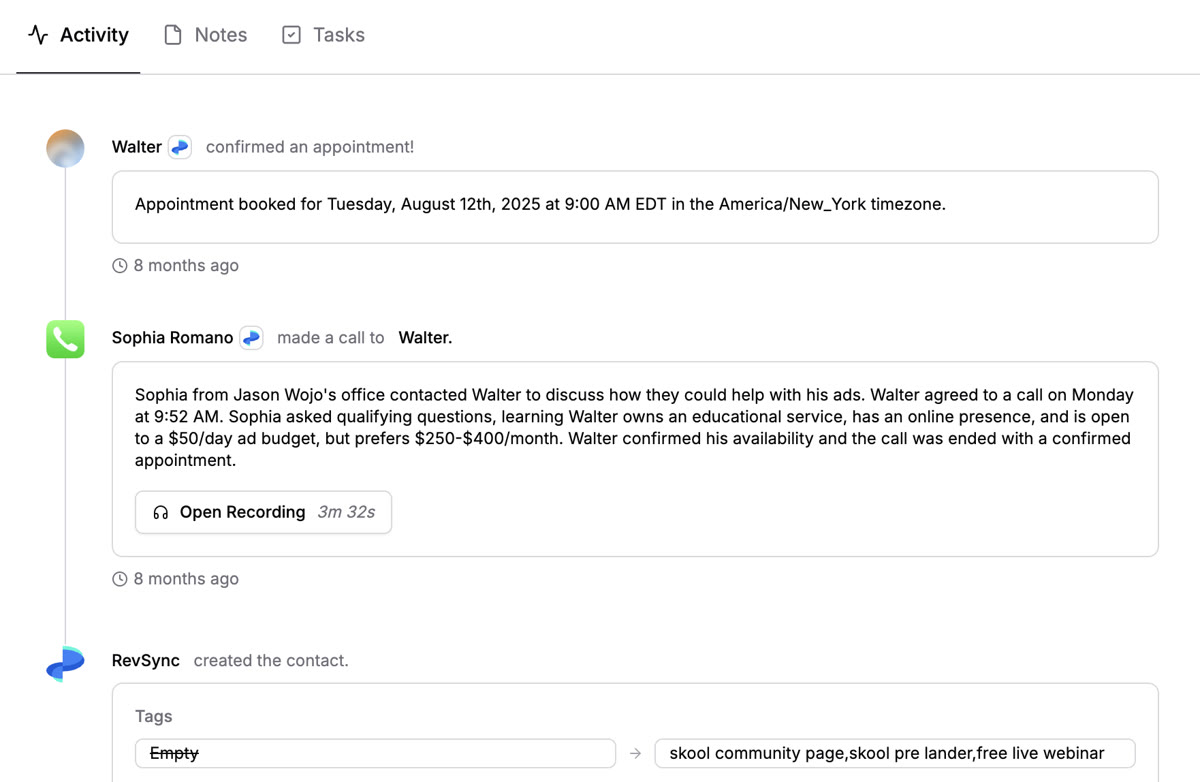This screenshot has height=782, width=1200.
Task: Select the green phone call icon
Action: (64, 338)
